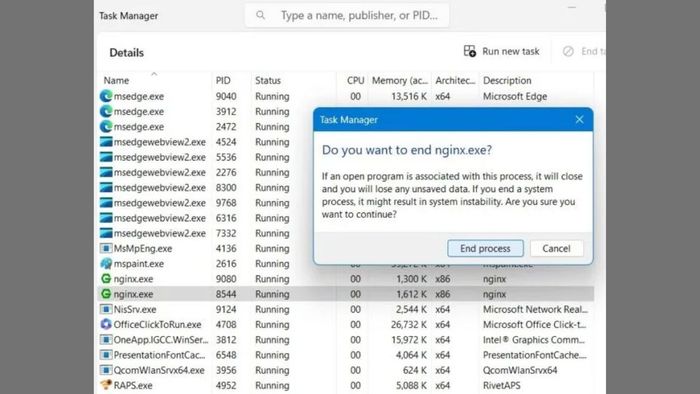Click the nginx icon for PID 8544
This screenshot has height=394, width=700.
pyautogui.click(x=106, y=294)
